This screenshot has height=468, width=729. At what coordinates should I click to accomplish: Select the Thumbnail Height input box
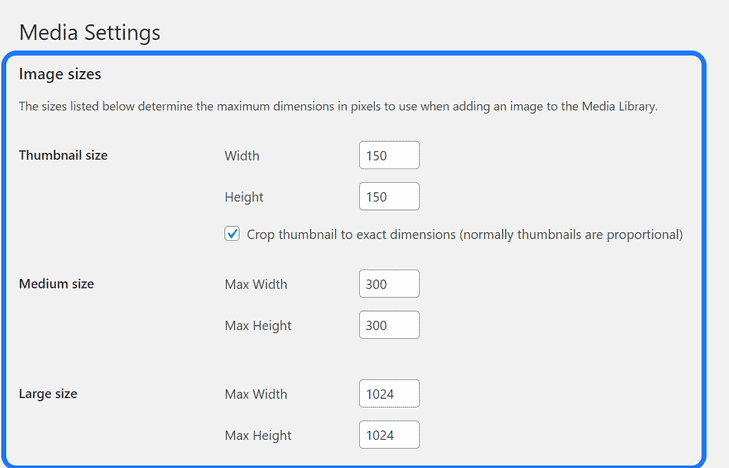tap(389, 197)
